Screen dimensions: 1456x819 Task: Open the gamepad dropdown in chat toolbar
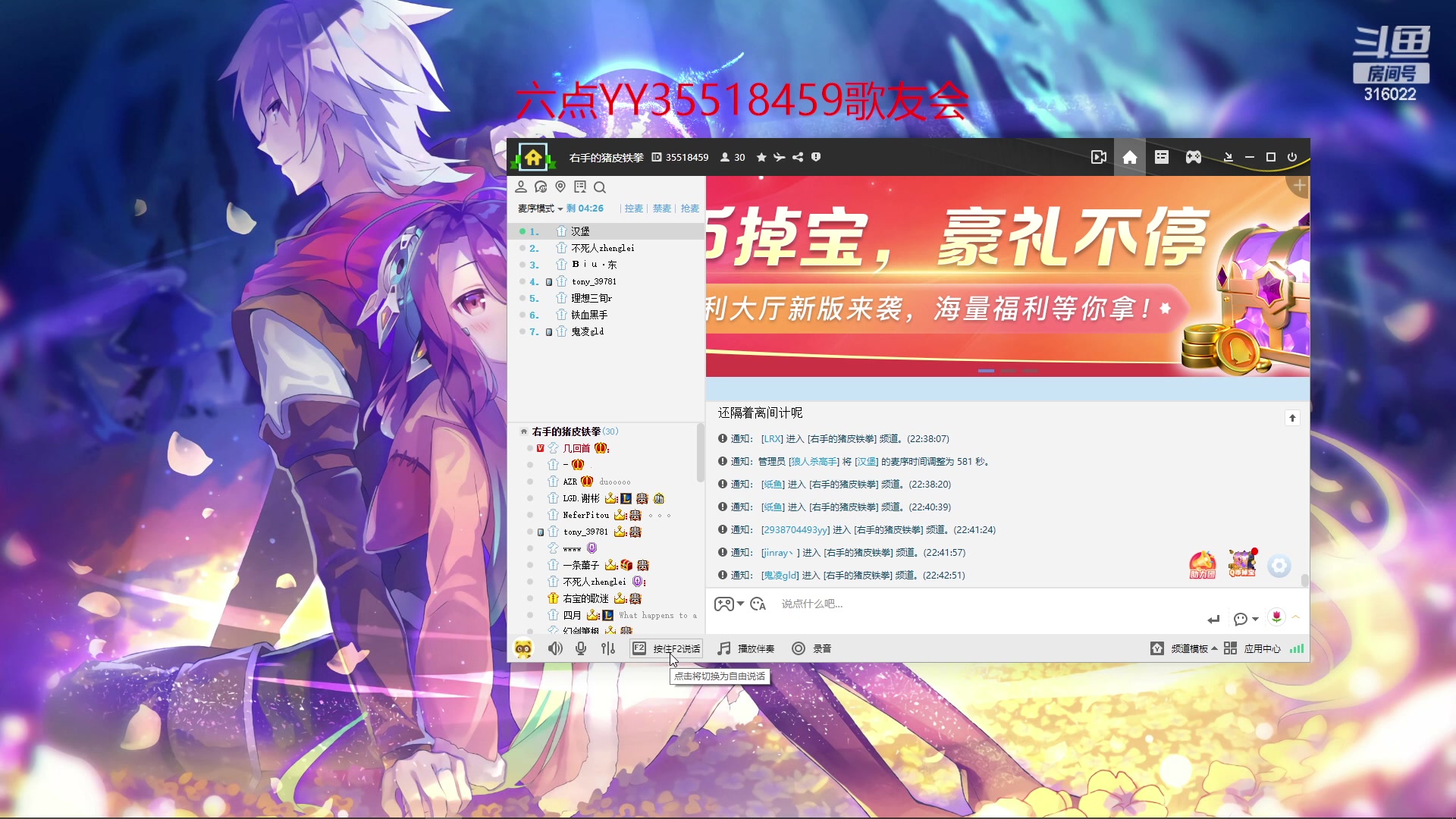pyautogui.click(x=729, y=604)
